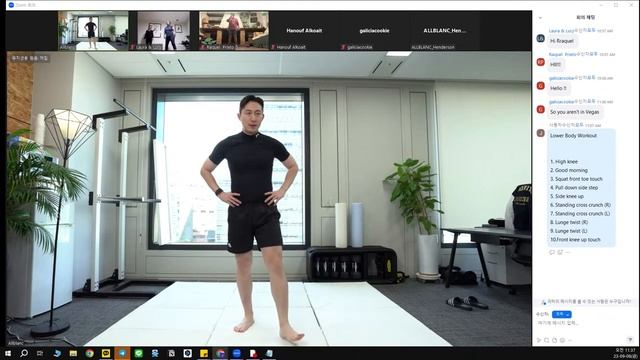Screen dimensions: 640x360
Task: Open the red and white document taskbar icon
Action: (x=253, y=353)
